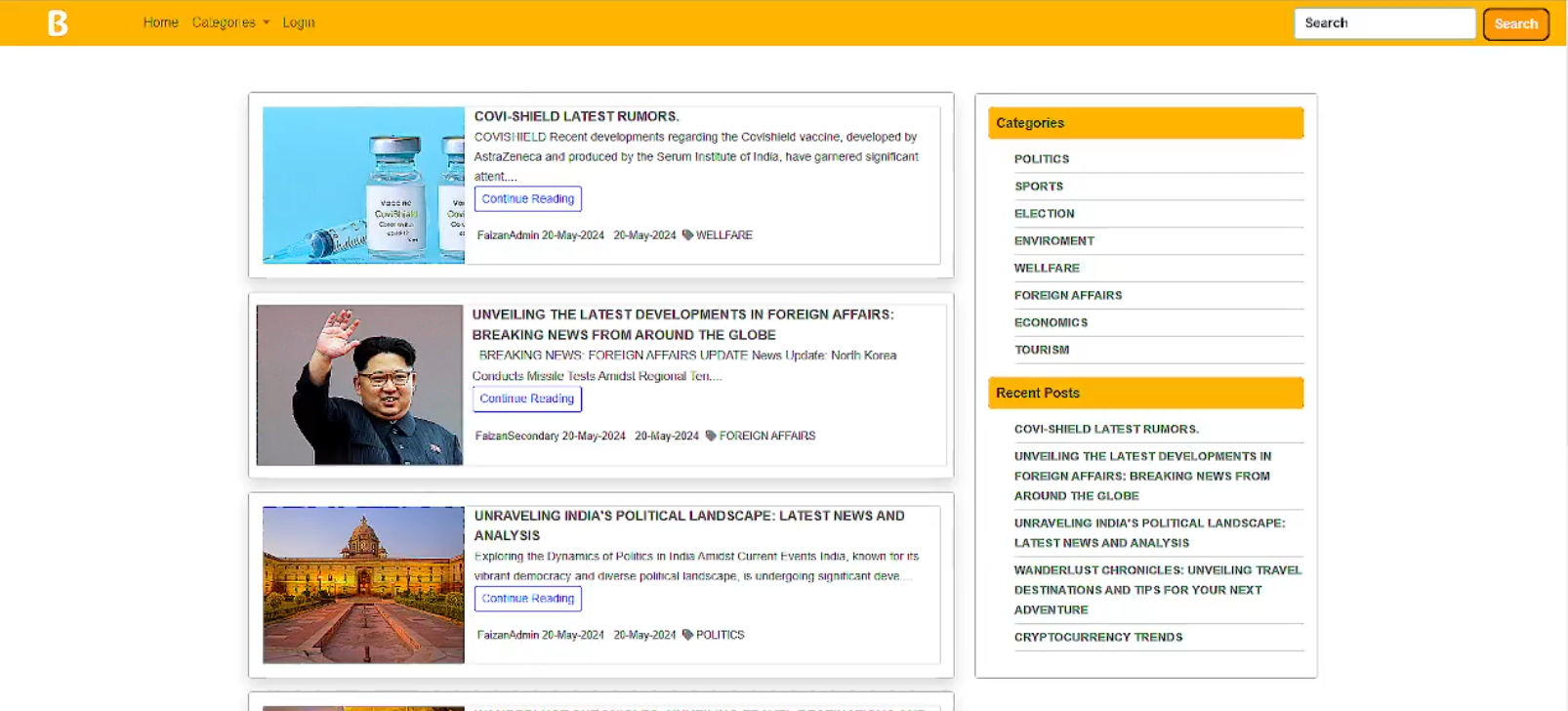Click author FaizanAdmin on Covi-Shield post

[x=508, y=235]
